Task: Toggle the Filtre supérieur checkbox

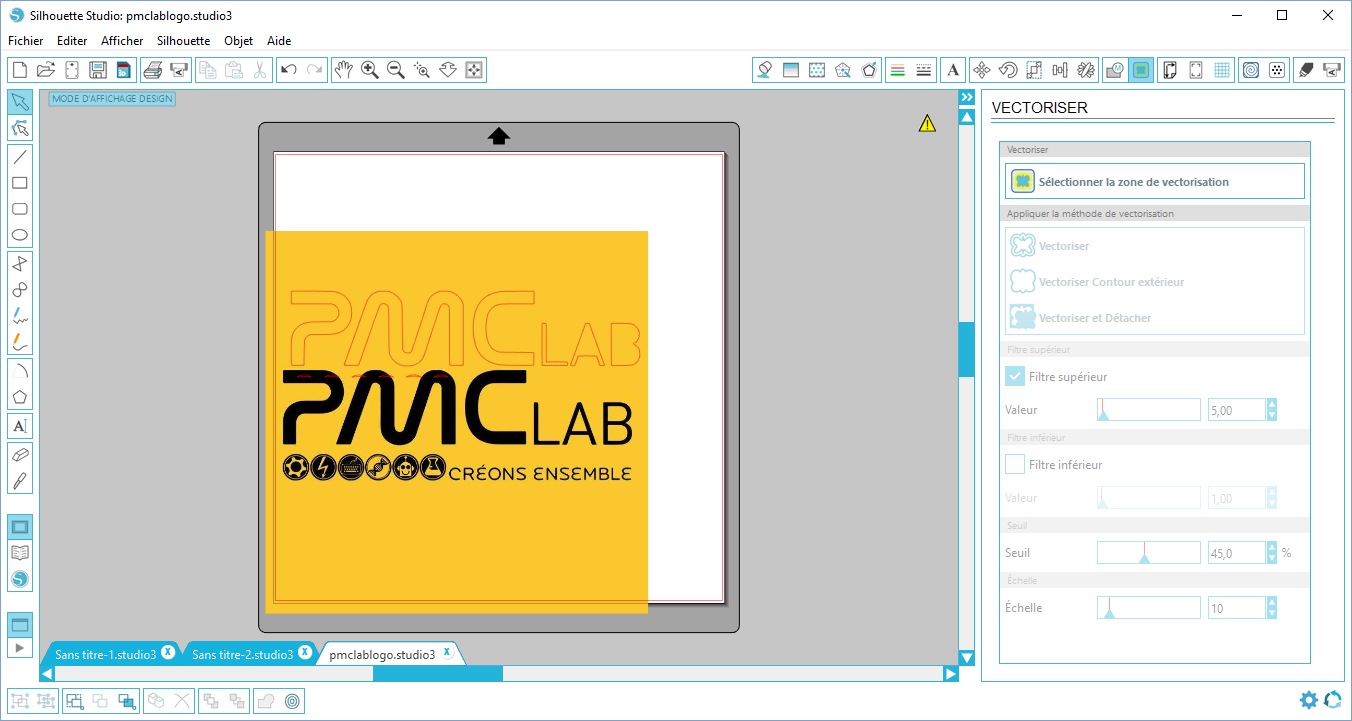Action: coord(1015,377)
